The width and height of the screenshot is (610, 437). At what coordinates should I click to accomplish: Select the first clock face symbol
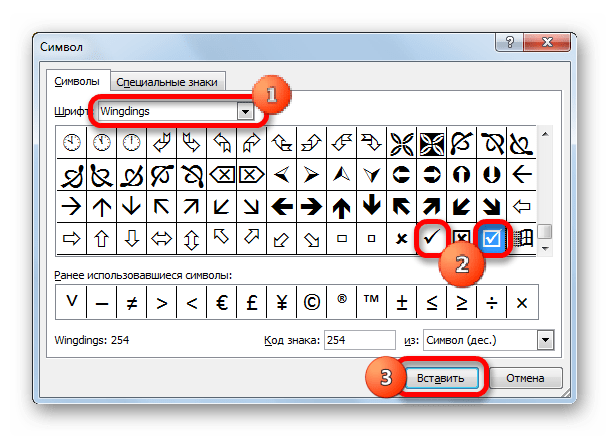(72, 142)
